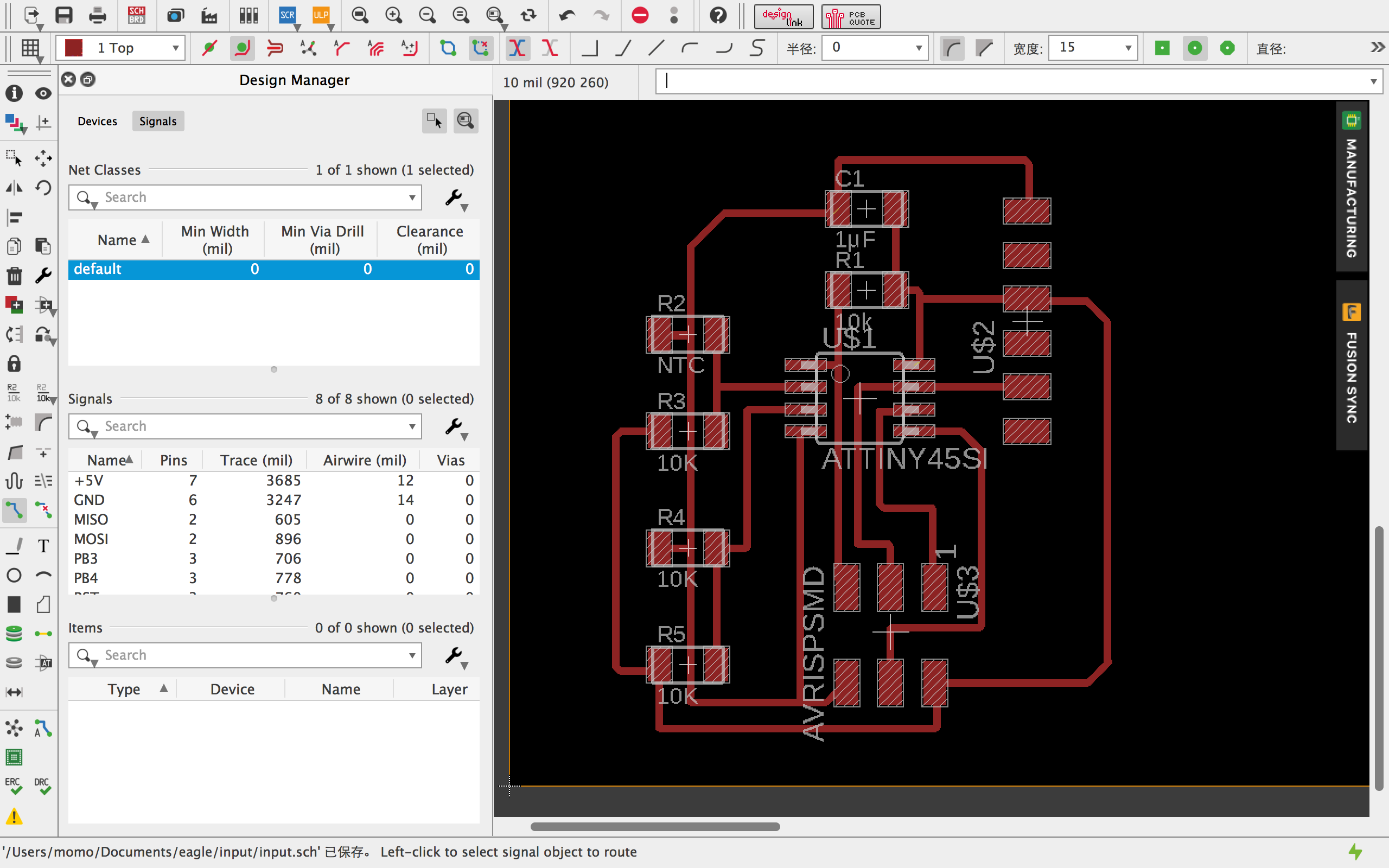This screenshot has width=1389, height=868.
Task: Run the SCR script icon
Action: pyautogui.click(x=287, y=16)
